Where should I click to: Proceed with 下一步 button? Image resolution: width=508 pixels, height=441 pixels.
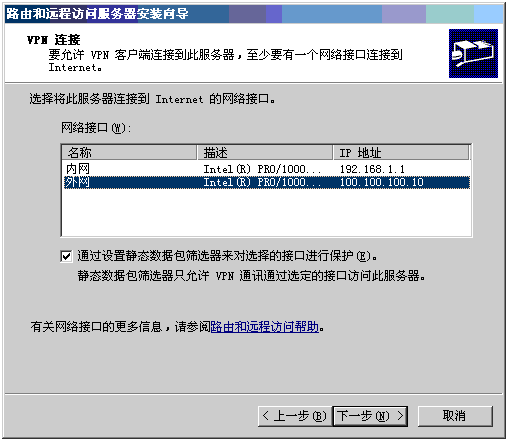pyautogui.click(x=370, y=416)
